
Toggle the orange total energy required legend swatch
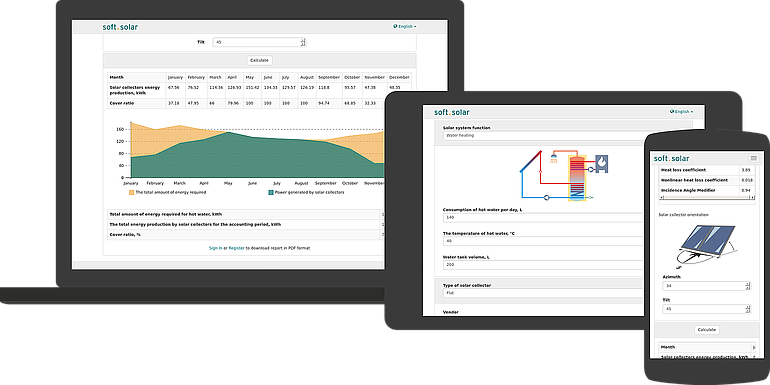click(x=132, y=192)
